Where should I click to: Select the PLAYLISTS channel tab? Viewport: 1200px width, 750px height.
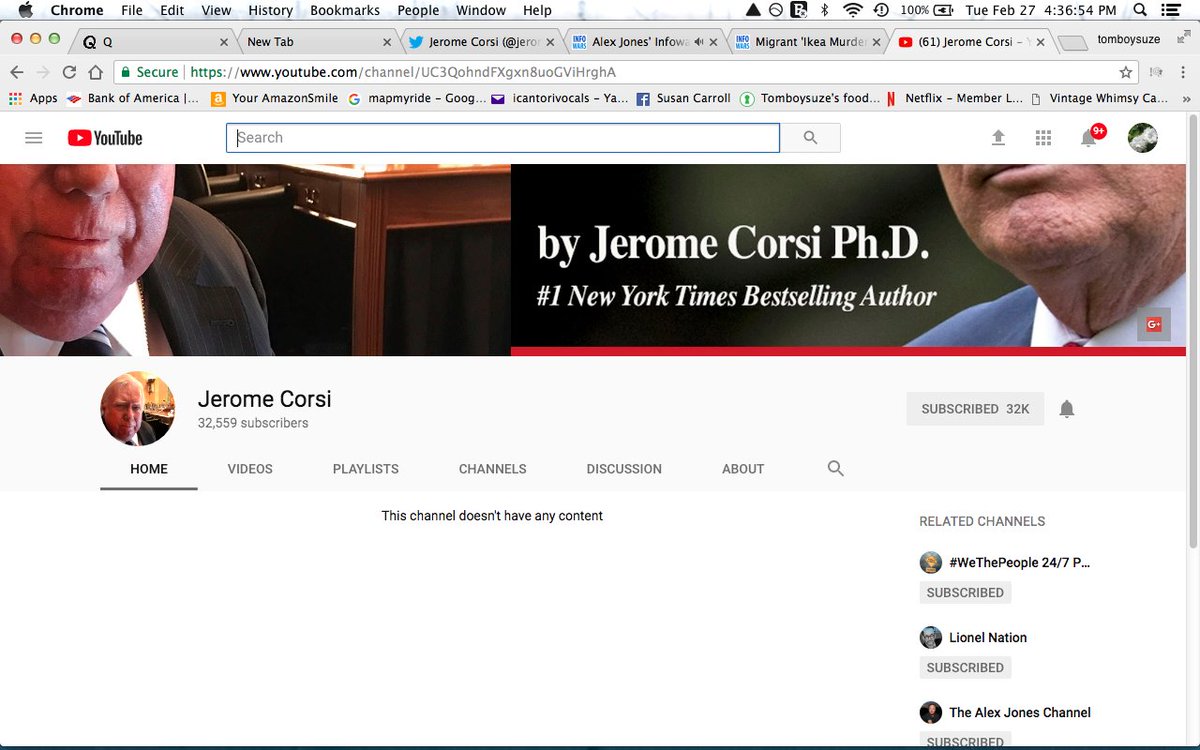[x=366, y=469]
